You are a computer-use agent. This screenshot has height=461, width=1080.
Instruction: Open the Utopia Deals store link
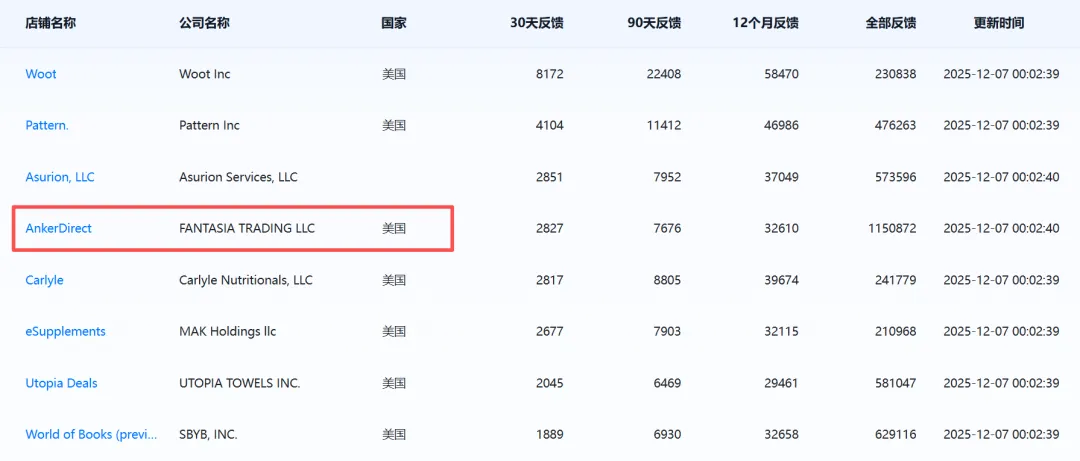click(61, 383)
